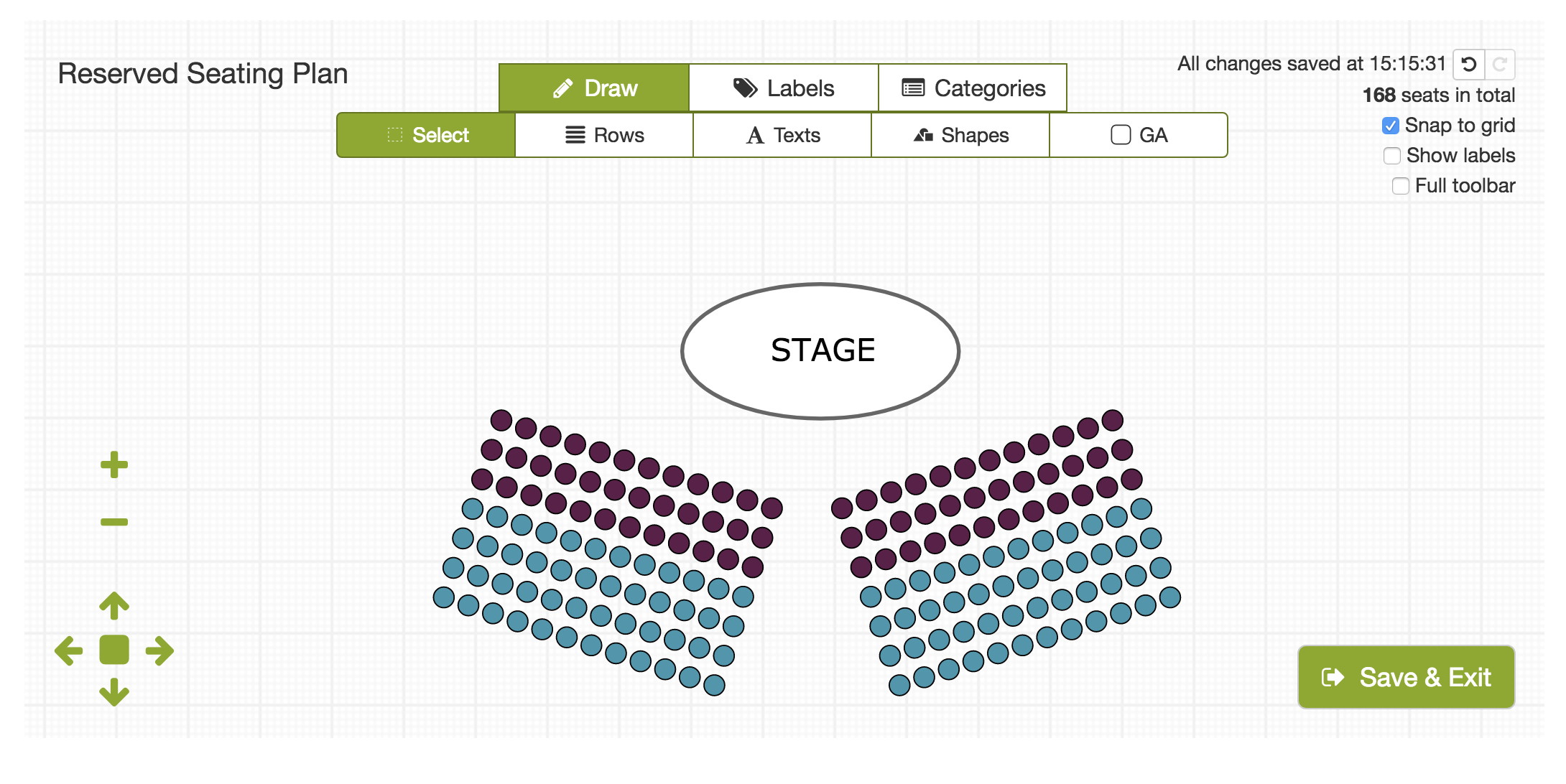Pan the canvas left with arrow
Viewport: 1566px width, 784px height.
[69, 650]
